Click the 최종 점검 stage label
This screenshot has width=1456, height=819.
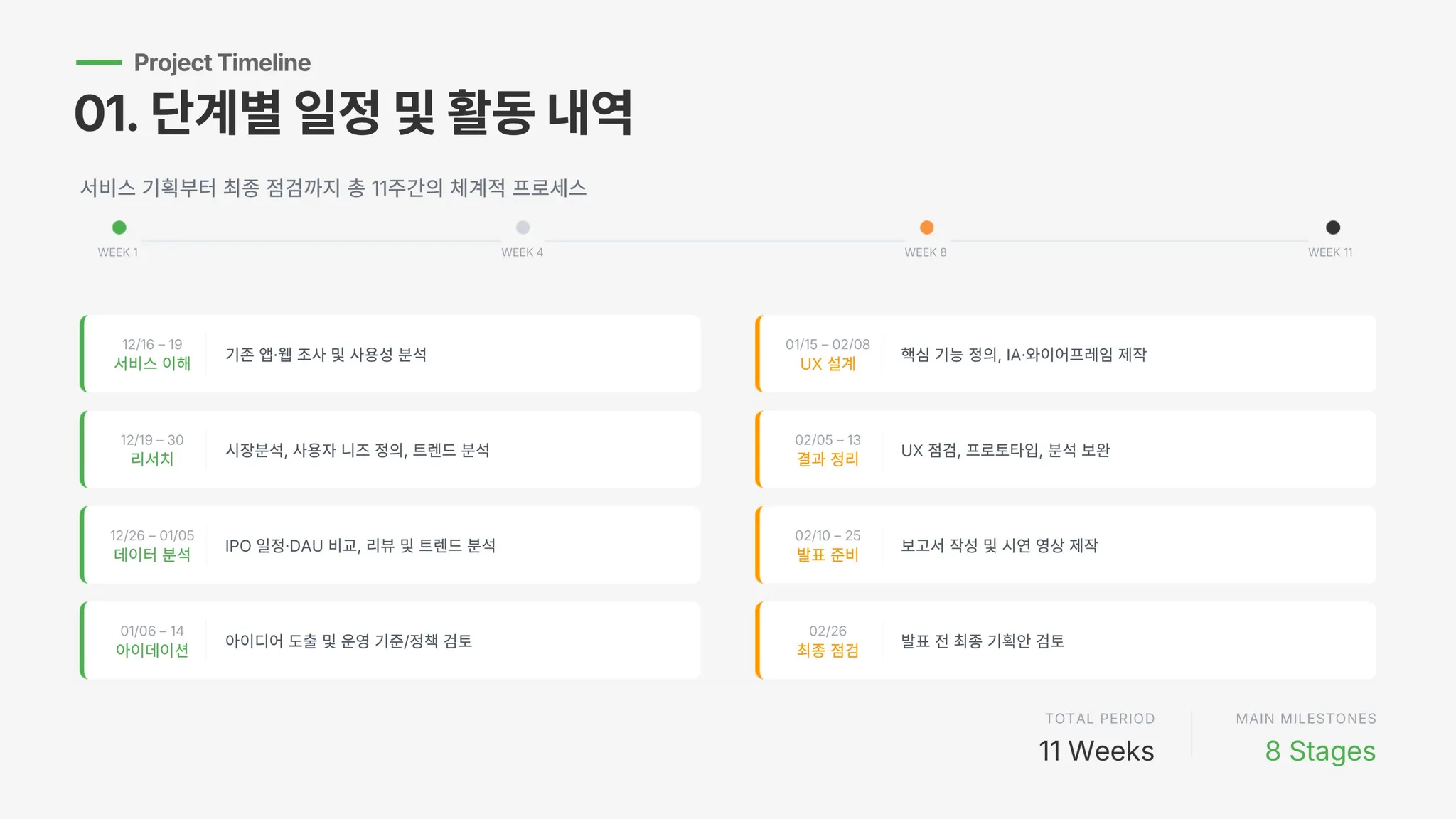828,651
